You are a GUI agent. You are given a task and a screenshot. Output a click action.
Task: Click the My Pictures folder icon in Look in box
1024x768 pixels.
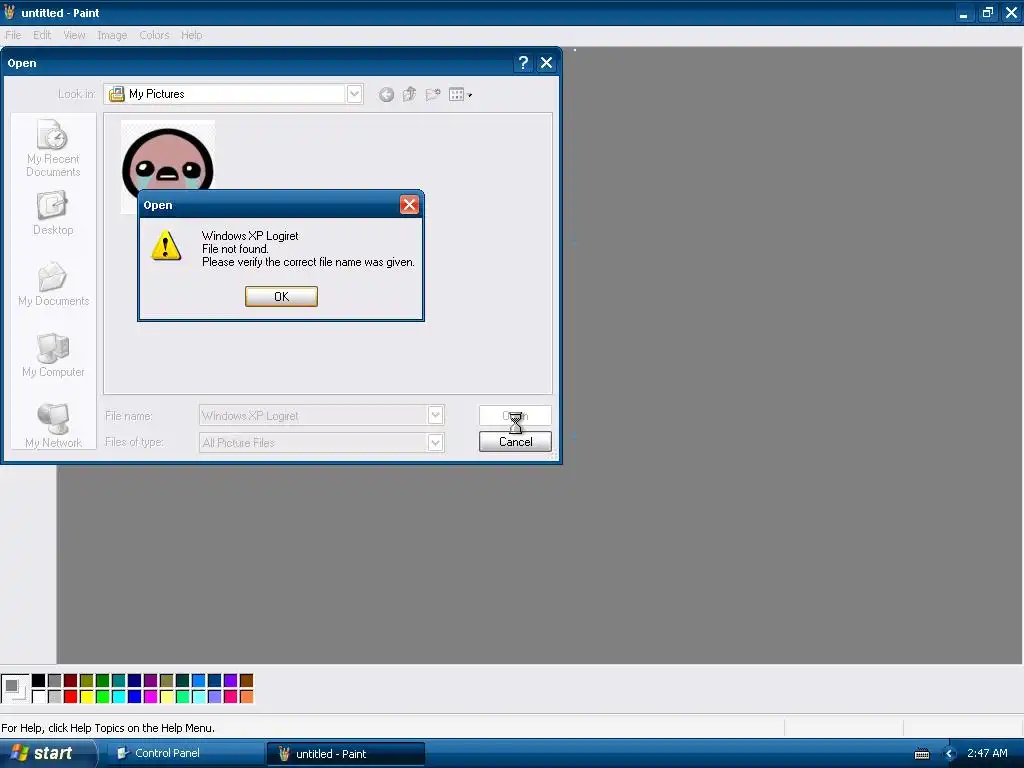117,94
